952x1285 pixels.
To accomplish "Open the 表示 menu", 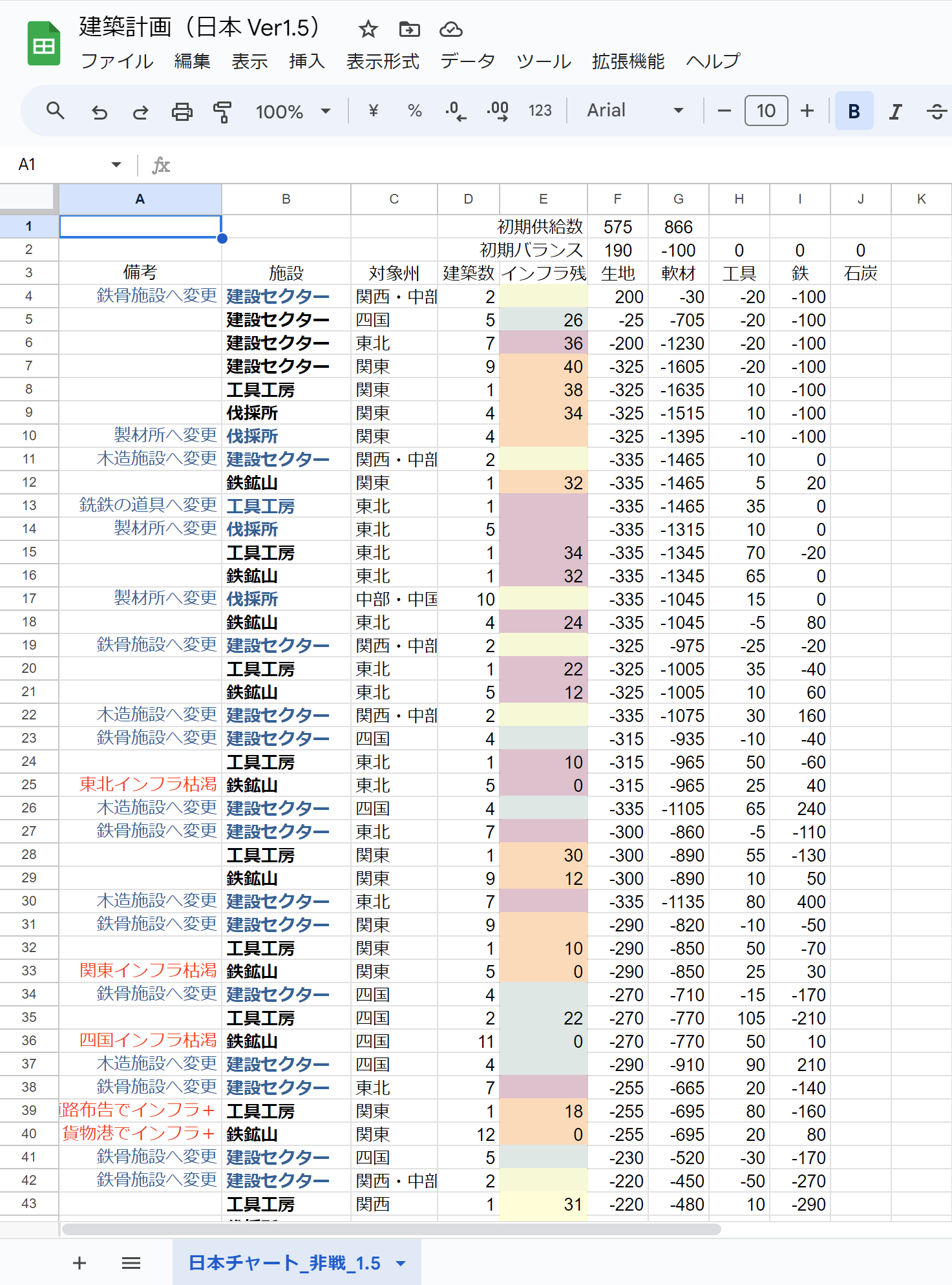I will (x=249, y=61).
